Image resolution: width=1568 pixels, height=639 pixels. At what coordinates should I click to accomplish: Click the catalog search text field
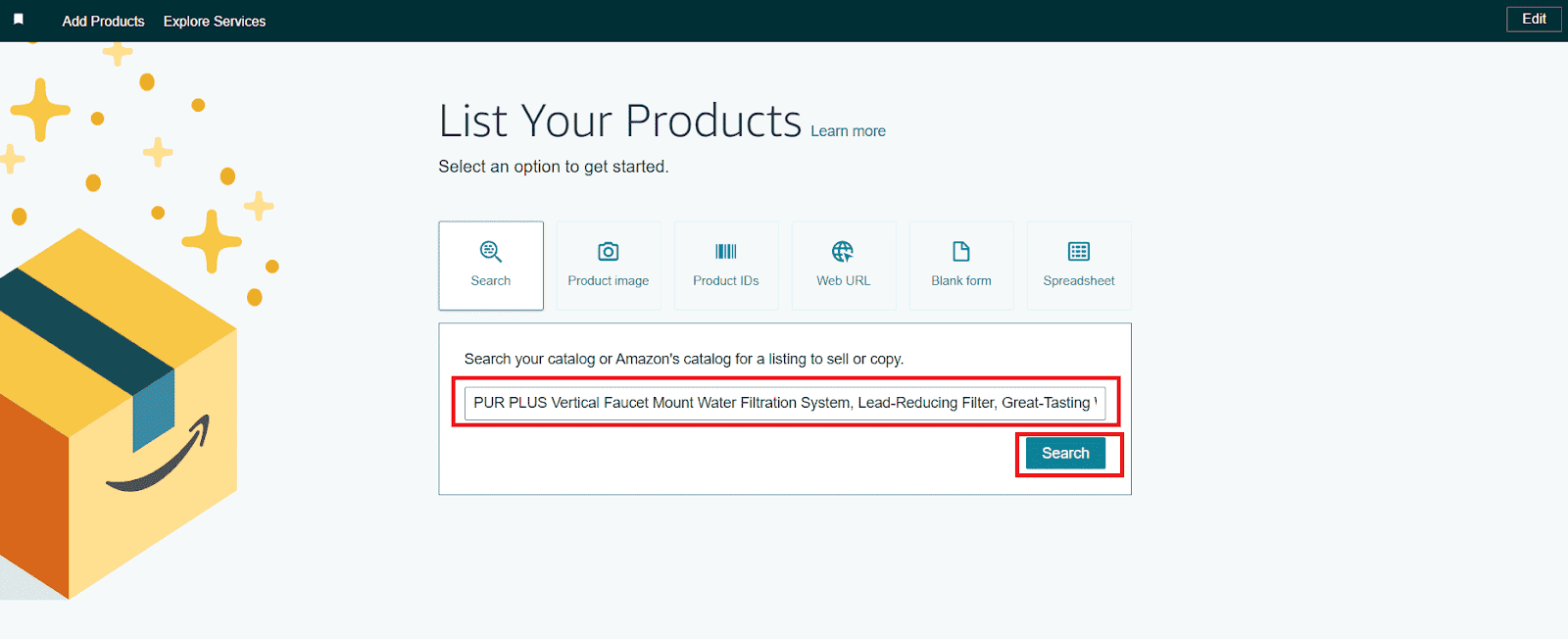(x=785, y=403)
